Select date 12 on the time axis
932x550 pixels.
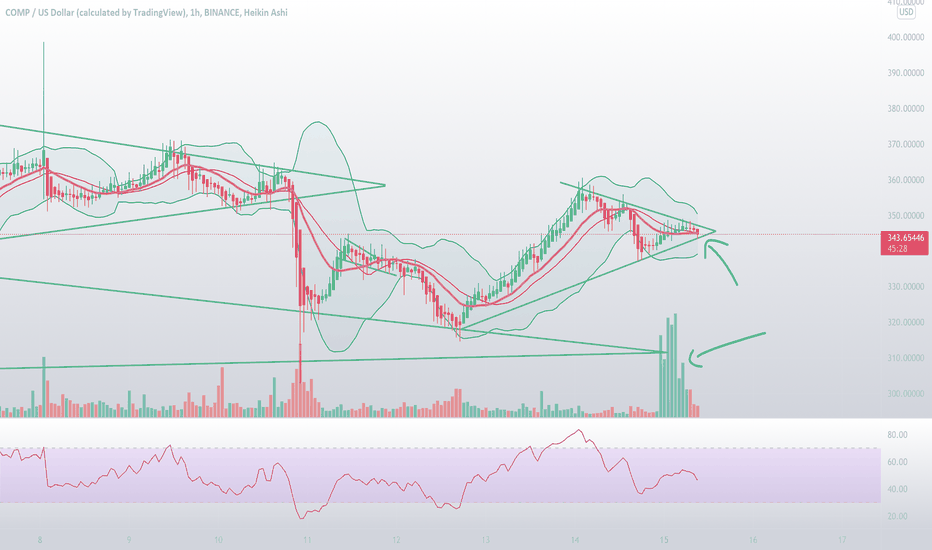coord(396,540)
